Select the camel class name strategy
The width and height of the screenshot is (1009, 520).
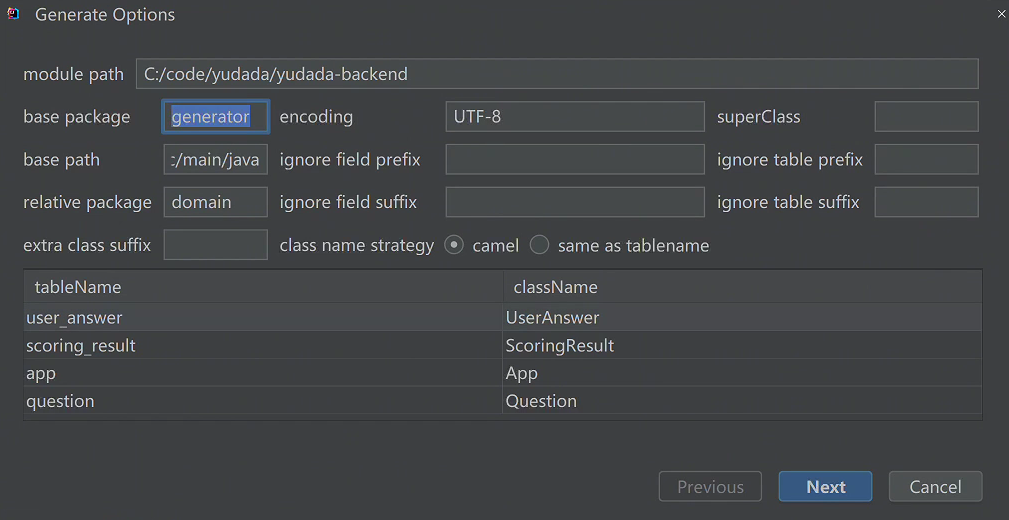click(x=454, y=245)
